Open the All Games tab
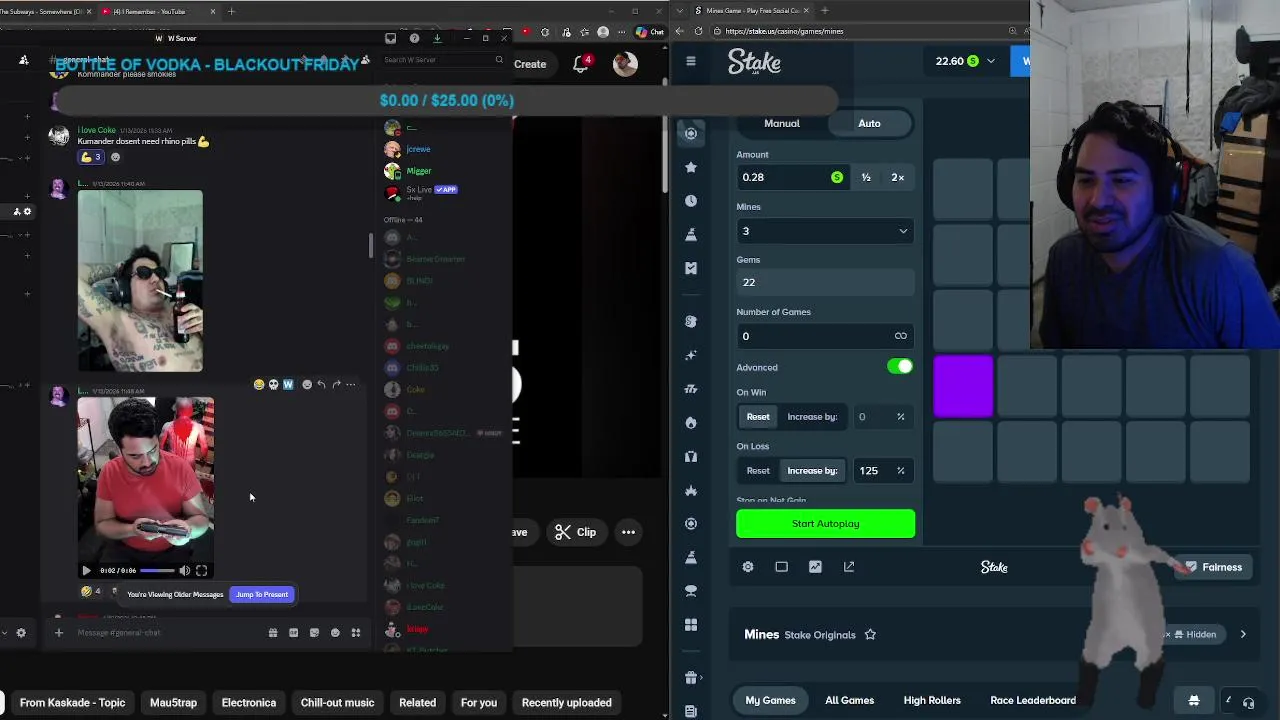The width and height of the screenshot is (1280, 720). (x=849, y=700)
